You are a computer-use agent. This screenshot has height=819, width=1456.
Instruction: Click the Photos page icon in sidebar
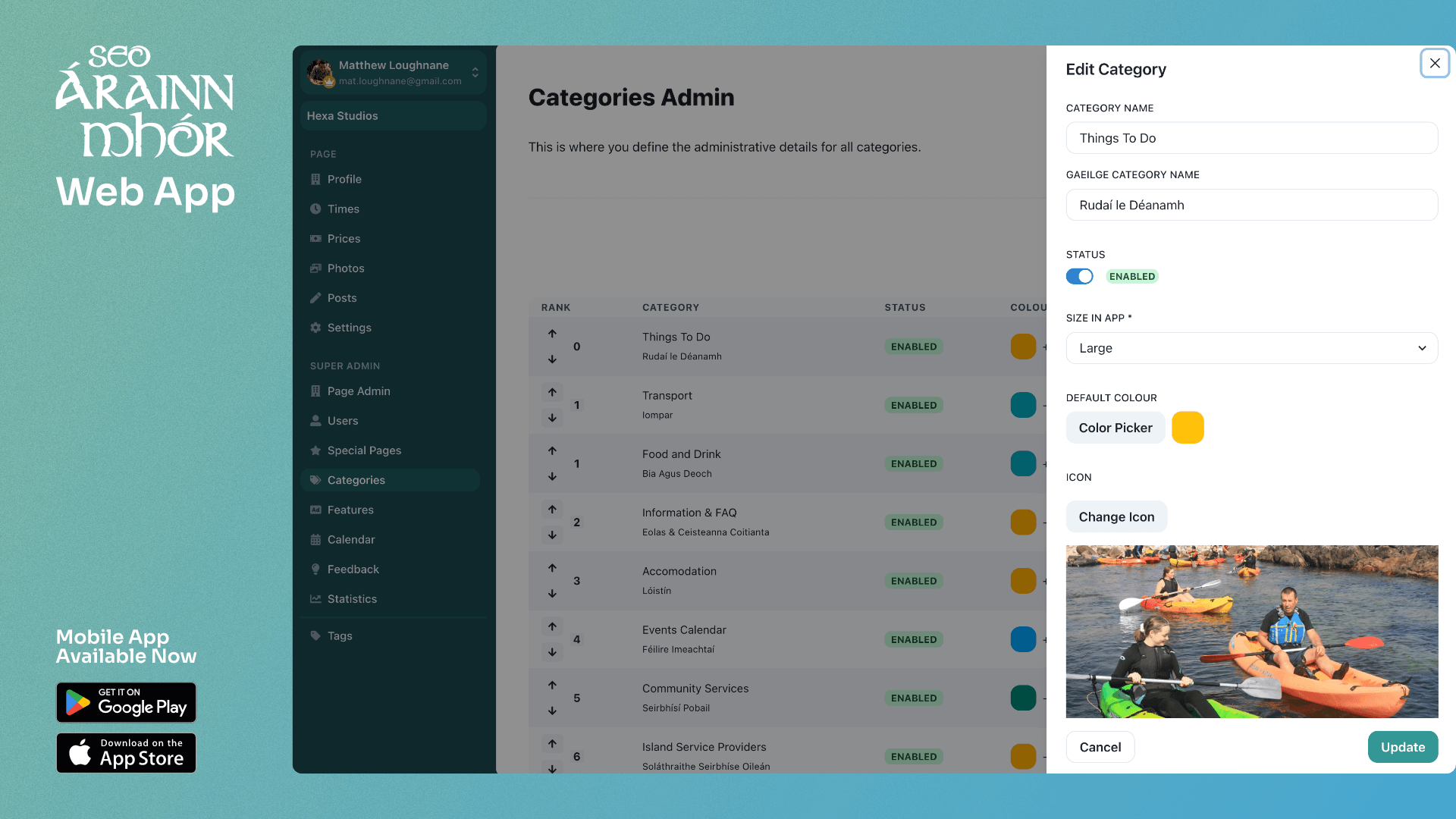[315, 268]
